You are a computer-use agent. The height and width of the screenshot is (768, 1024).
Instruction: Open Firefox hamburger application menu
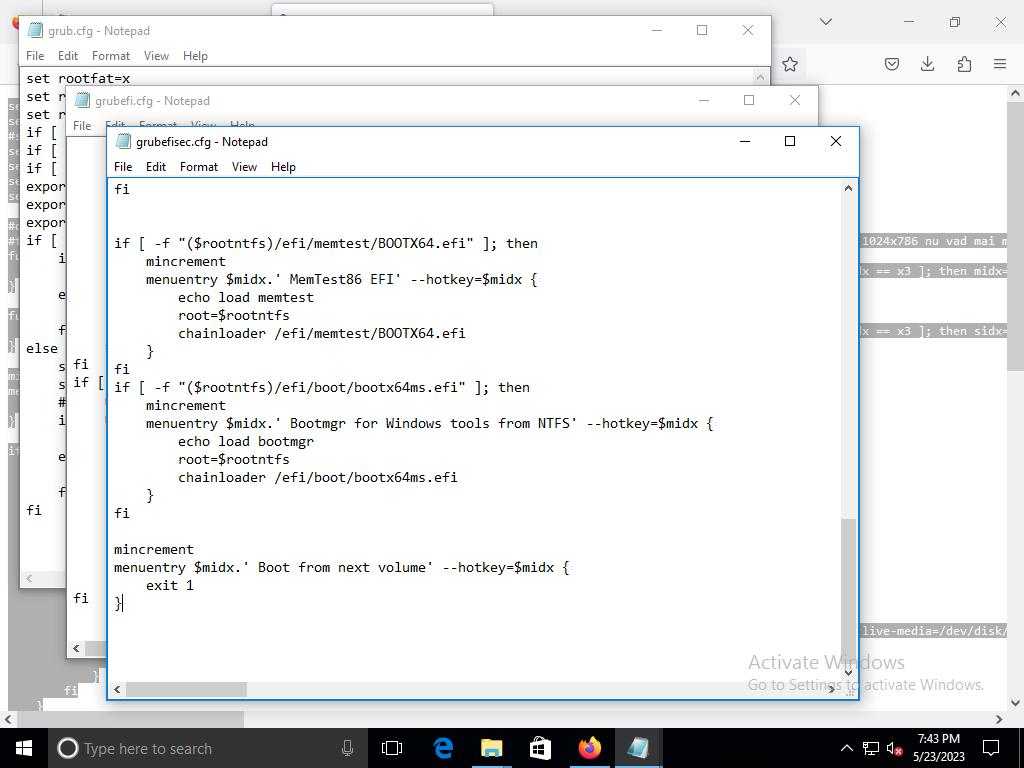click(999, 64)
